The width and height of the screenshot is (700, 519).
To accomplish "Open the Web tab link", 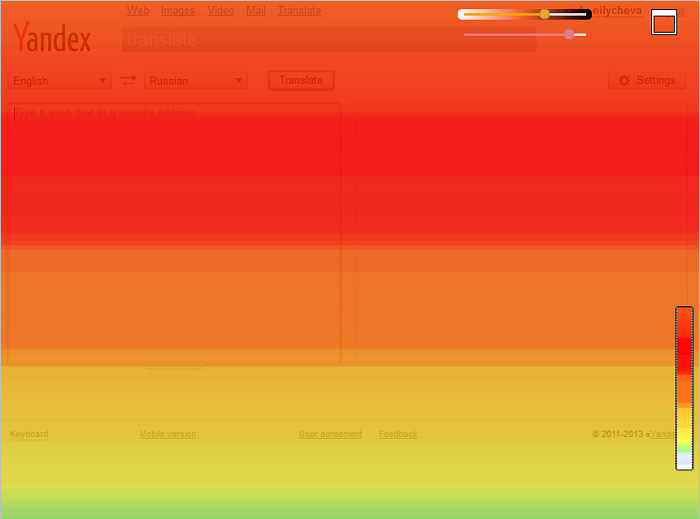I will pos(138,11).
